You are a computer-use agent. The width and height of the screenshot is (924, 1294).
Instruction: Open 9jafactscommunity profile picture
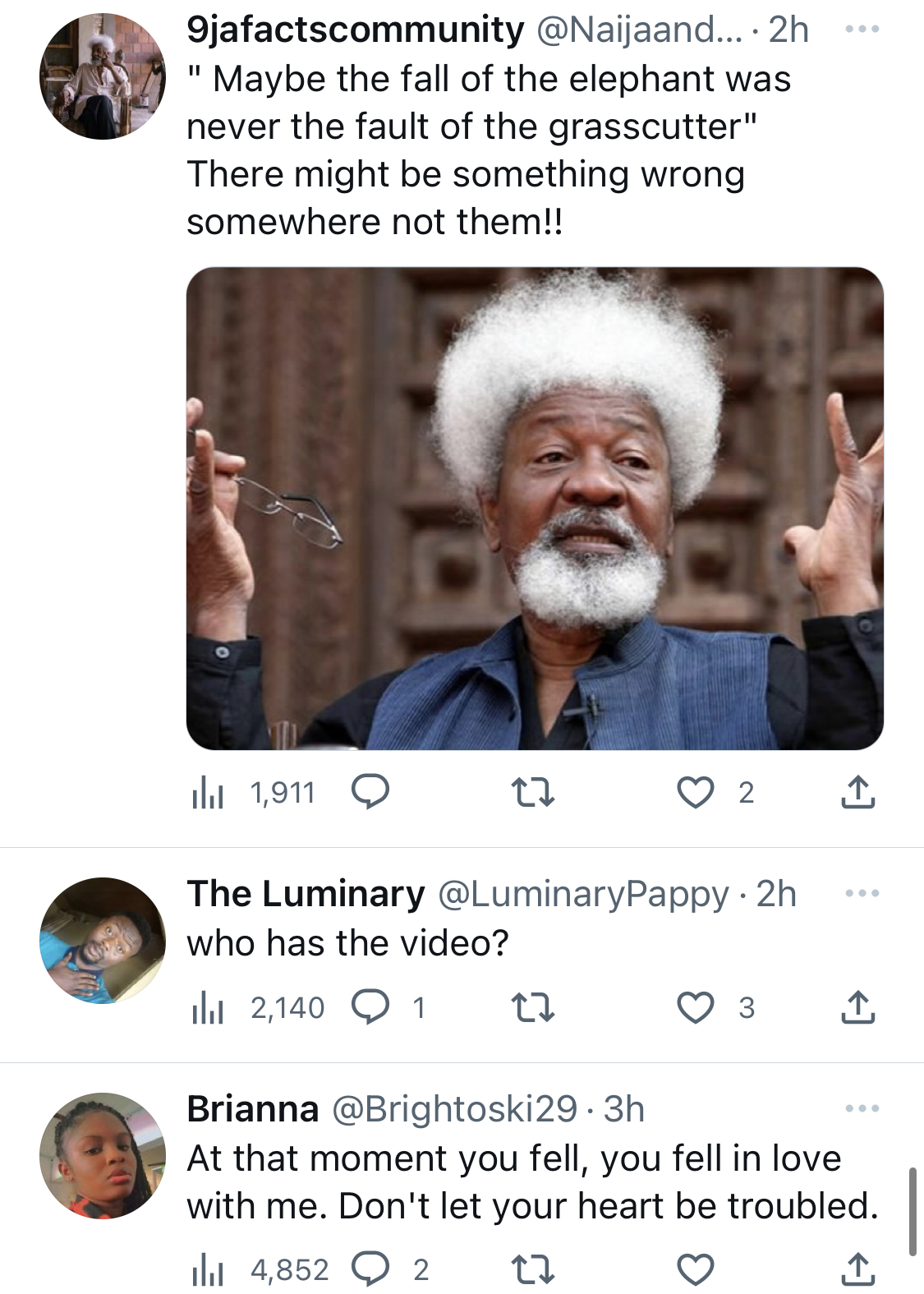click(103, 76)
